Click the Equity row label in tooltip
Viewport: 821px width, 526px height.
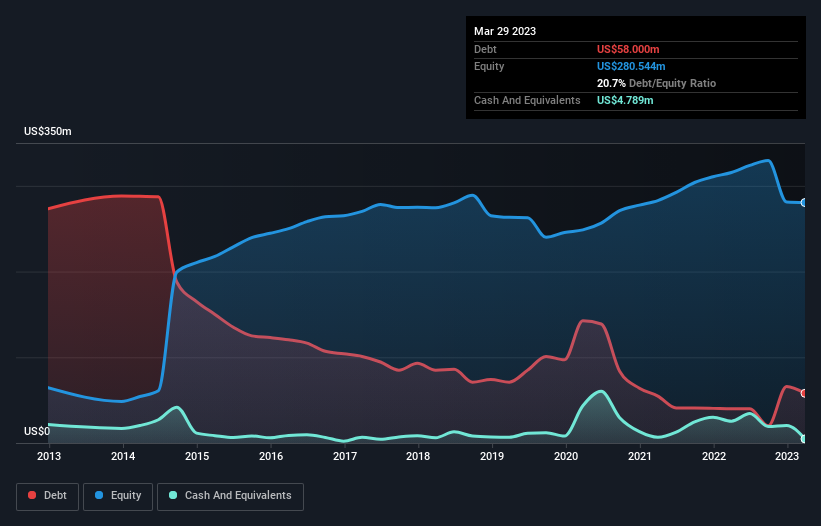tap(489, 66)
